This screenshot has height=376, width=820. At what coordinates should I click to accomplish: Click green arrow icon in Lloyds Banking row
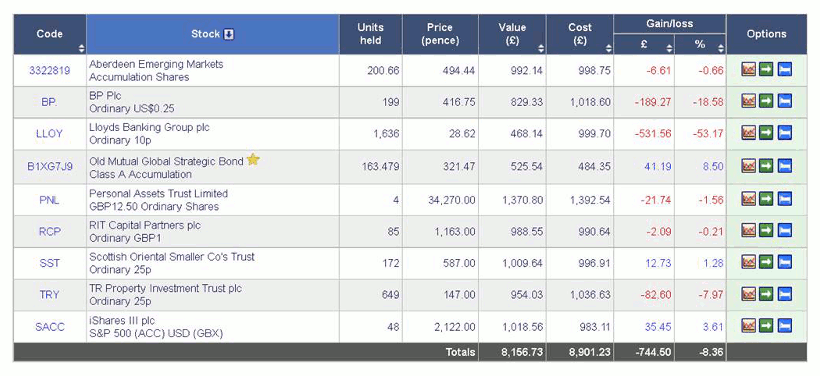[766, 133]
